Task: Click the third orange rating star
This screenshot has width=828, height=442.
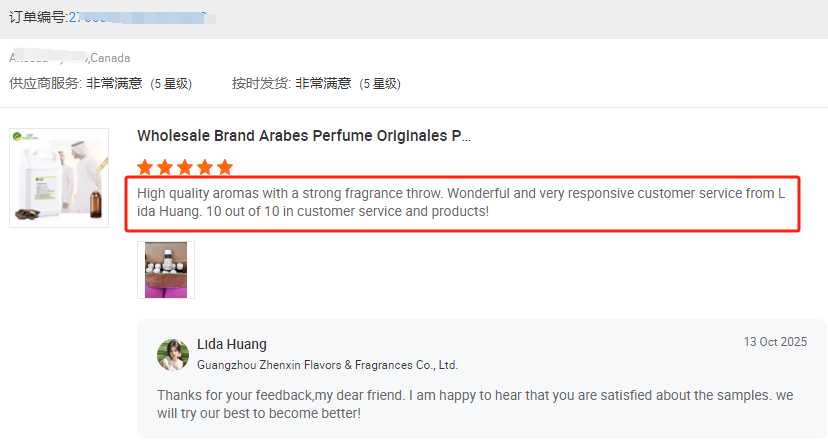Action: point(185,167)
